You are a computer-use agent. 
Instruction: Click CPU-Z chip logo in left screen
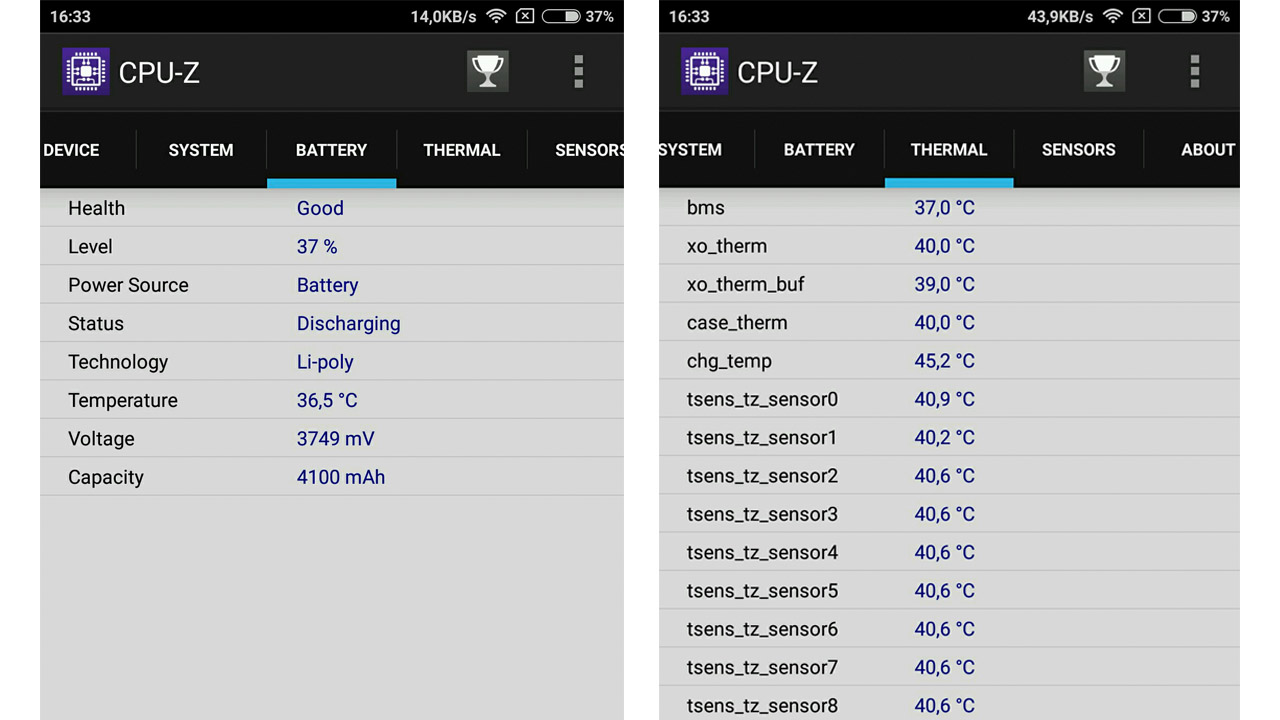86,72
